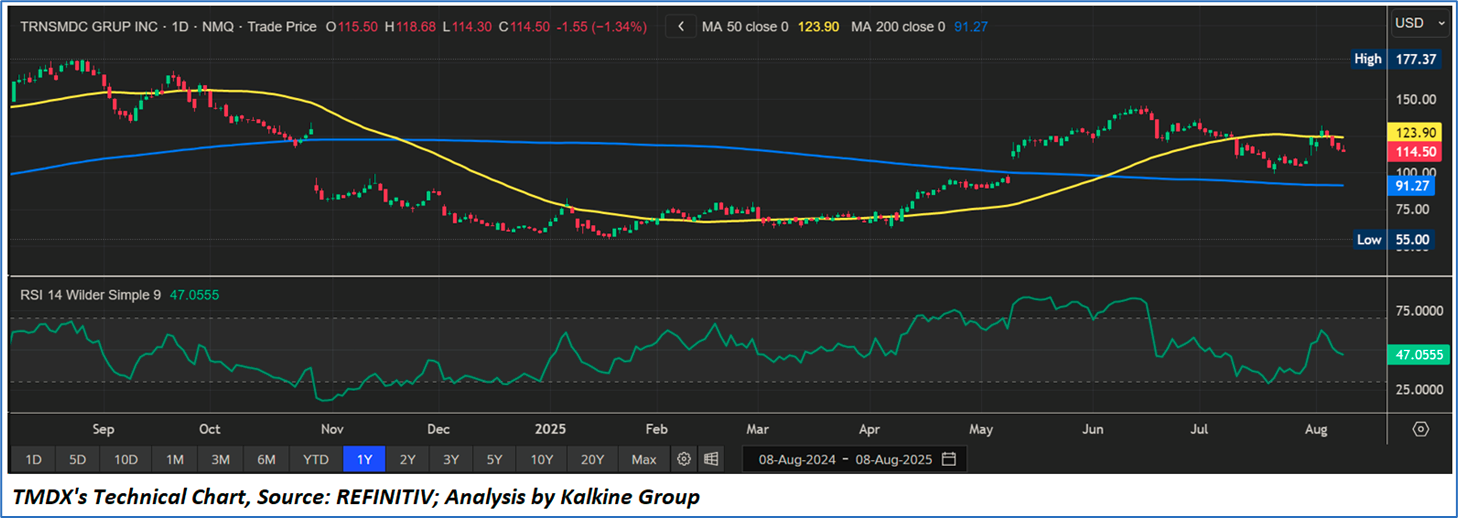1458x518 pixels.
Task: Select the 1M range button
Action: (174, 459)
